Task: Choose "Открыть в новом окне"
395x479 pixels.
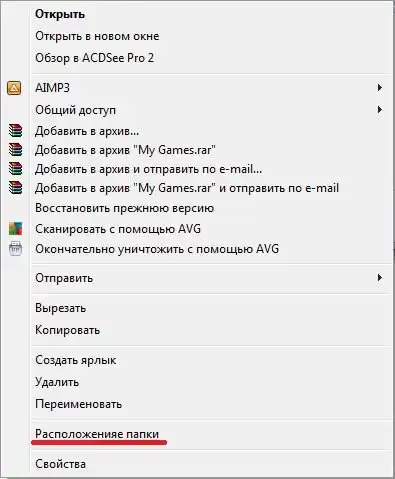Action: pyautogui.click(x=97, y=36)
